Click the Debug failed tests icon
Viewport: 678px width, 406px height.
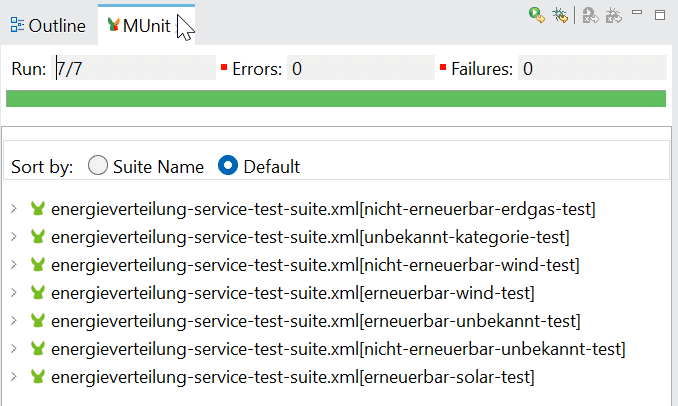tap(614, 15)
